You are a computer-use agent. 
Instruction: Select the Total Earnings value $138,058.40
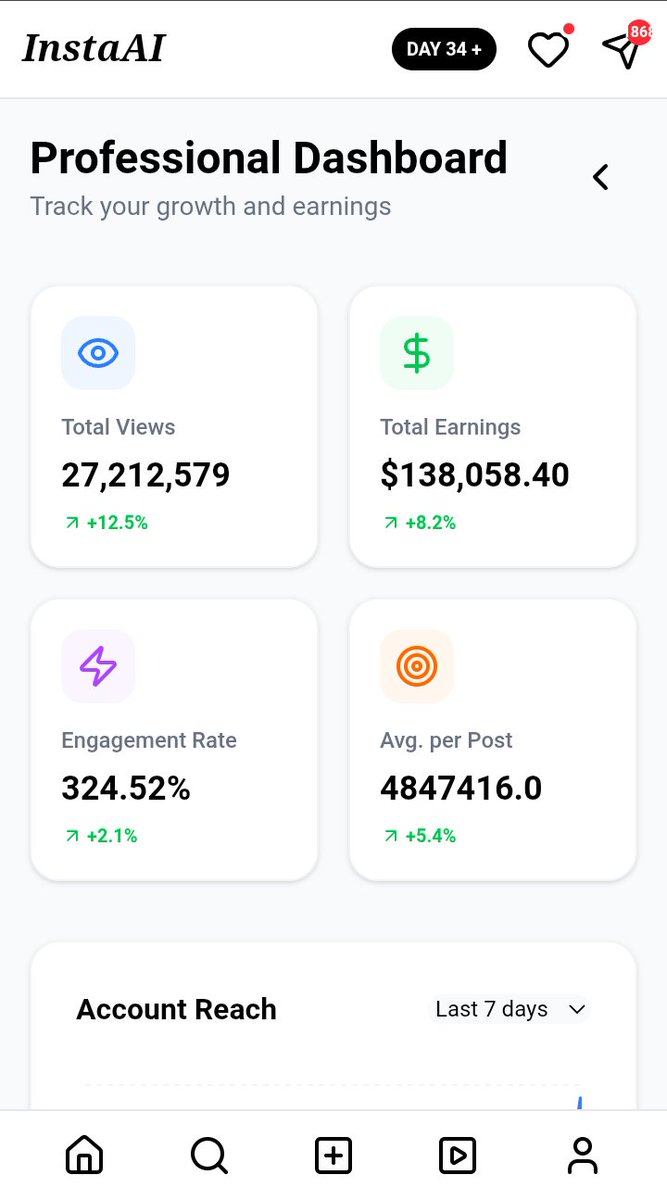pyautogui.click(x=475, y=475)
